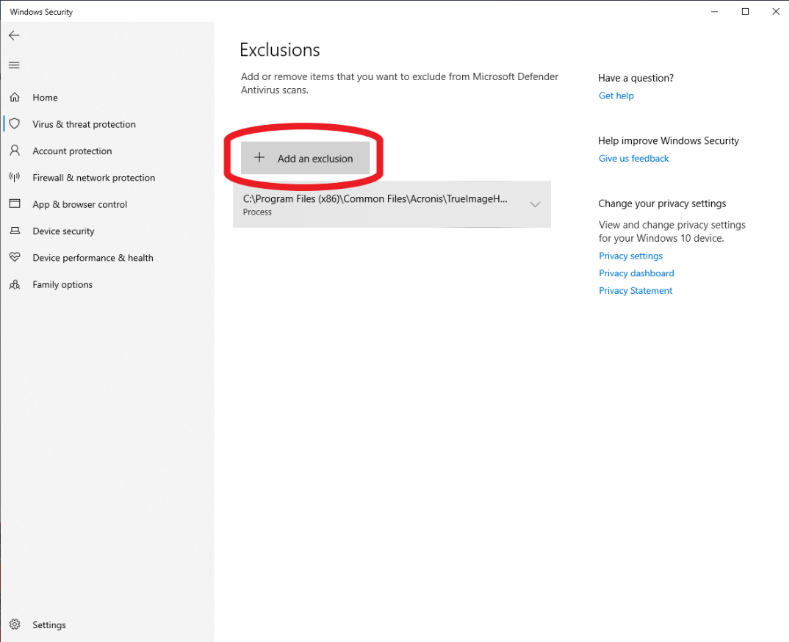Click the firewall antenna icon

coord(15,177)
